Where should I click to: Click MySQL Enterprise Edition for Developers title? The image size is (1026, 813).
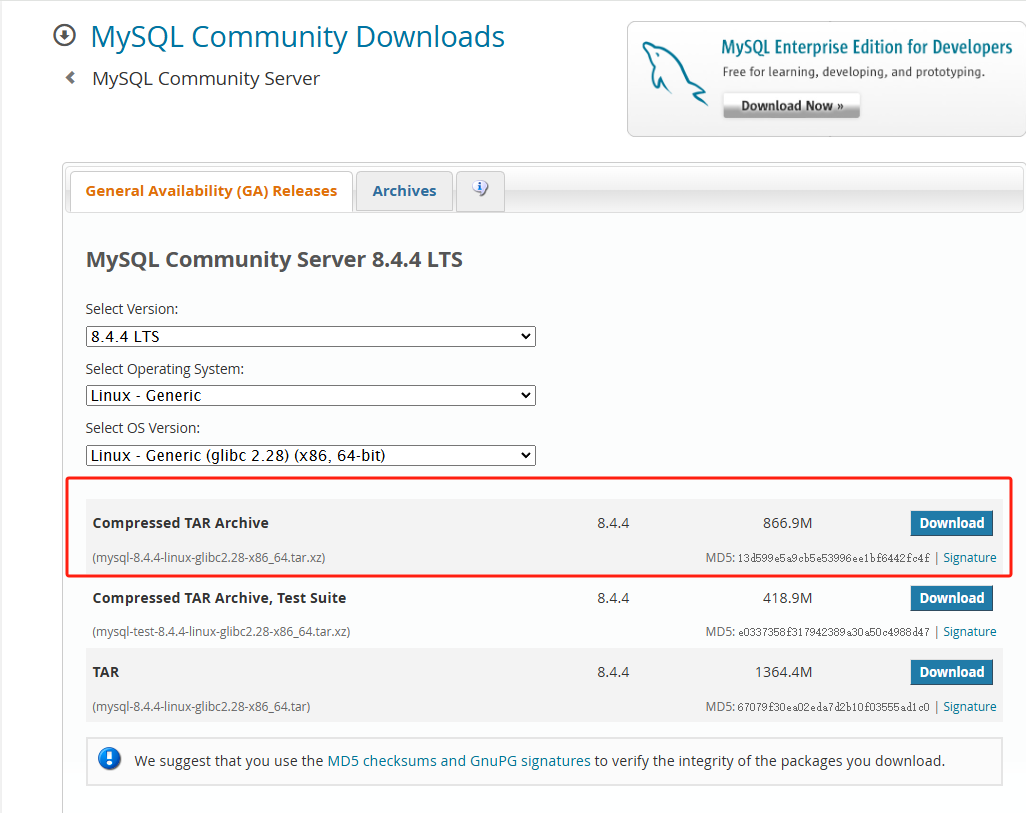pos(866,47)
